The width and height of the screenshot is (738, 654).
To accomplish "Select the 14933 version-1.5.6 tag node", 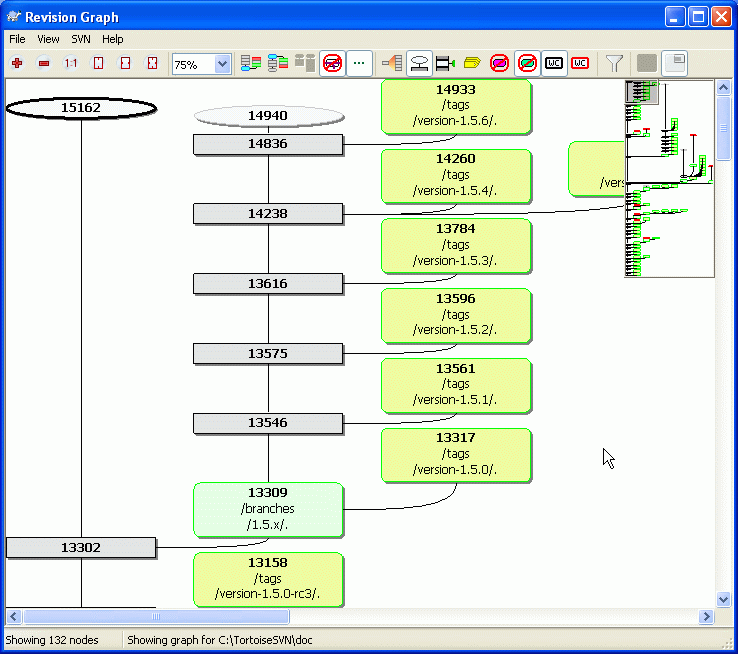I will 456,106.
